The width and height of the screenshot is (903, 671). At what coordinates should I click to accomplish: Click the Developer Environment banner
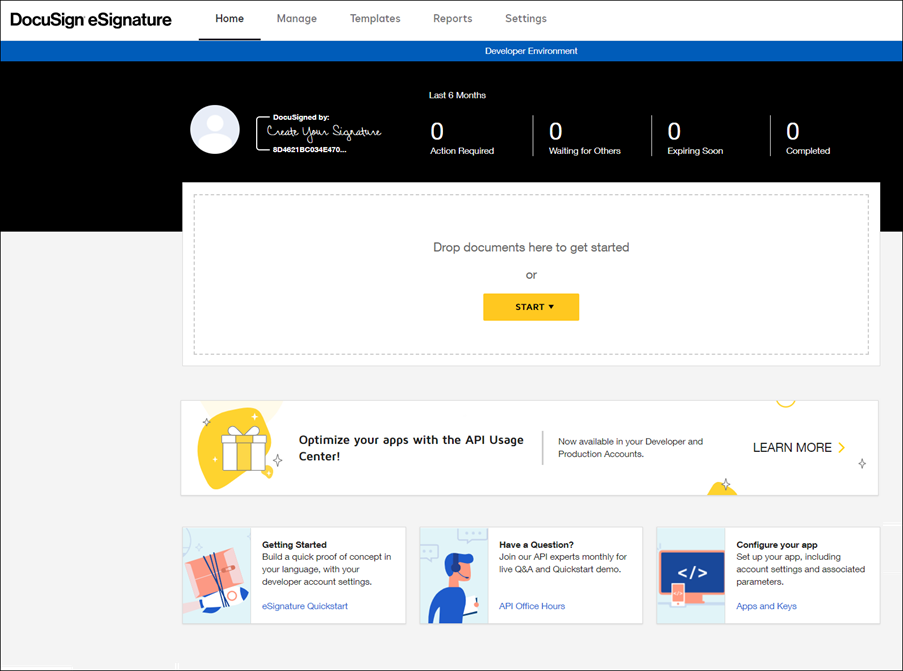(x=531, y=50)
